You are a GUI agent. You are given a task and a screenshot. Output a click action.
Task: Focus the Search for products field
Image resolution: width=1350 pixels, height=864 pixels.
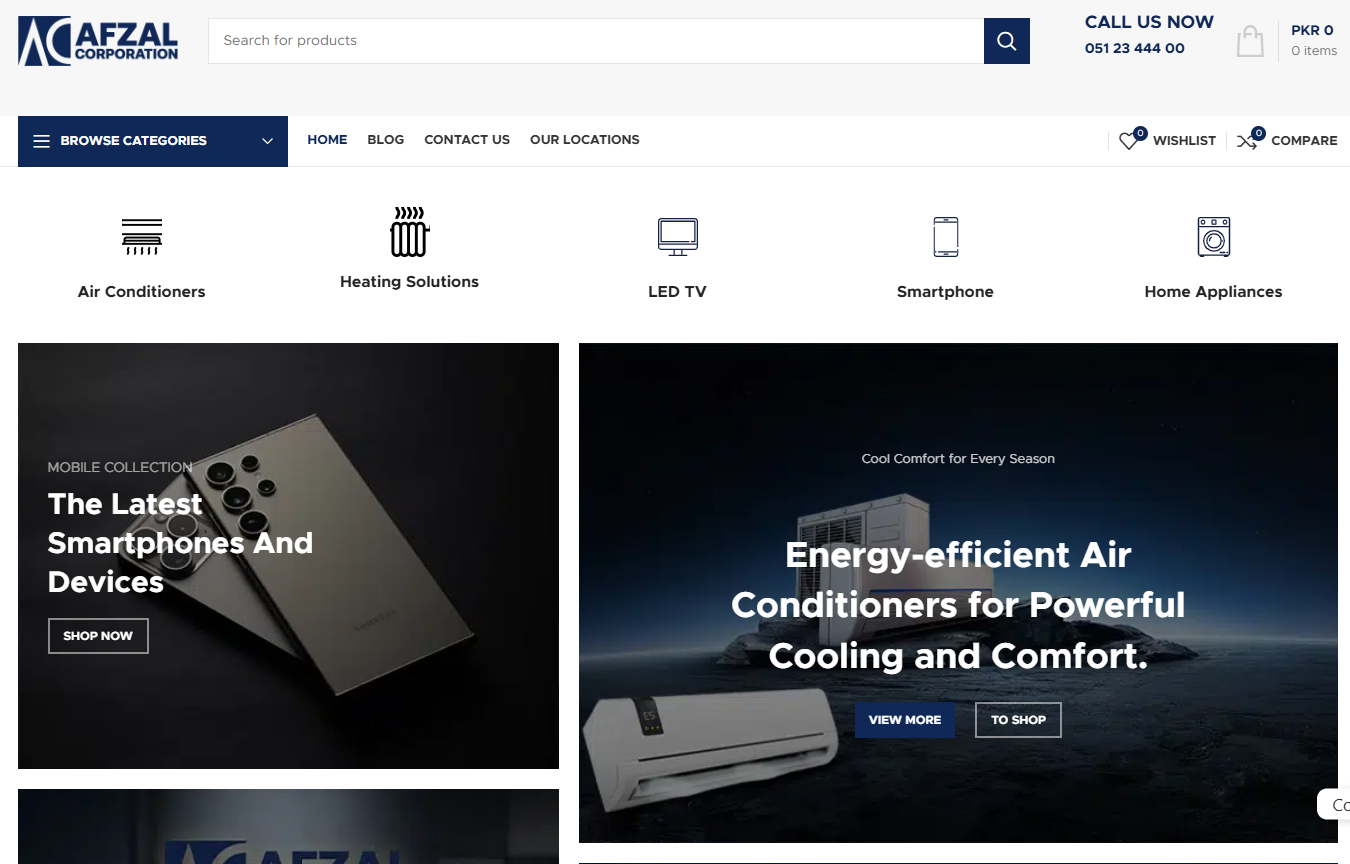595,41
